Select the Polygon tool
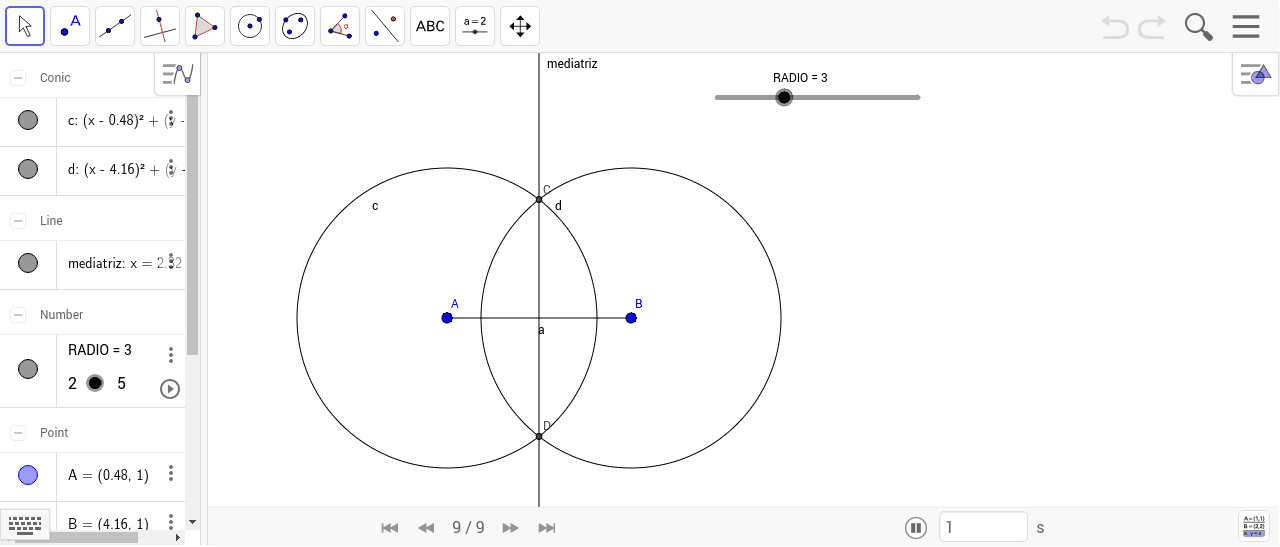 (205, 26)
